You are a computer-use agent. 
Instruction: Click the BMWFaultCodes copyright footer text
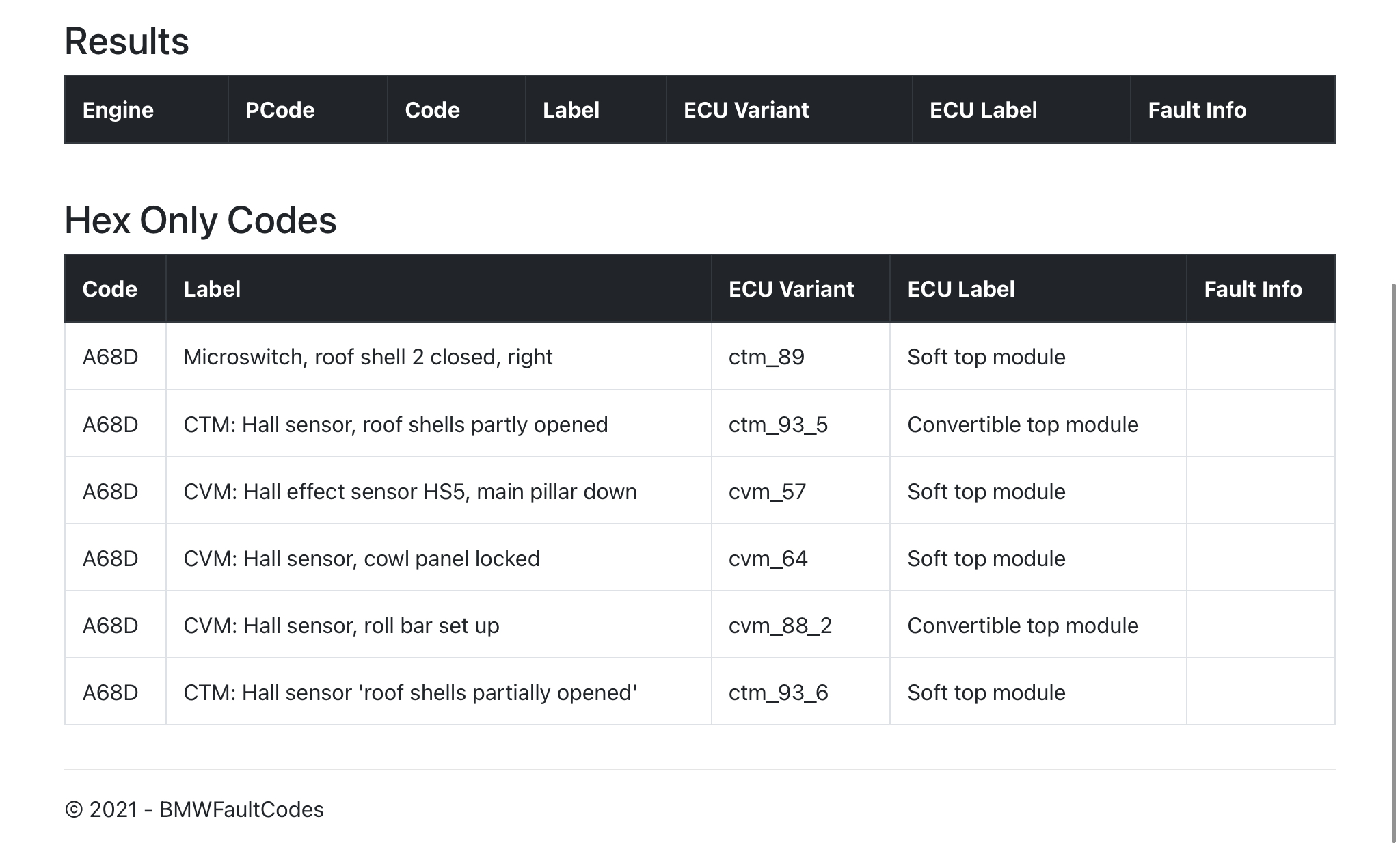194,809
